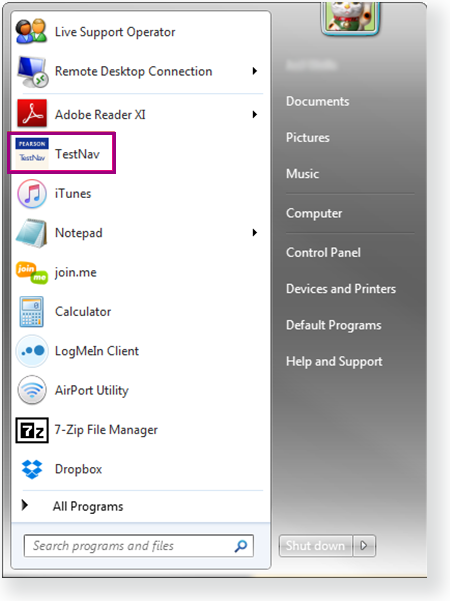Open Computer from Start menu
The image size is (450, 601).
314,213
